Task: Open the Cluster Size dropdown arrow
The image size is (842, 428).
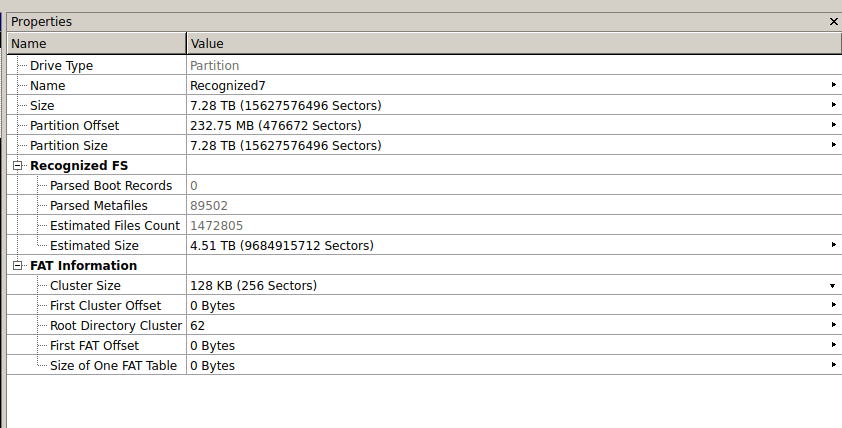Action: point(832,286)
